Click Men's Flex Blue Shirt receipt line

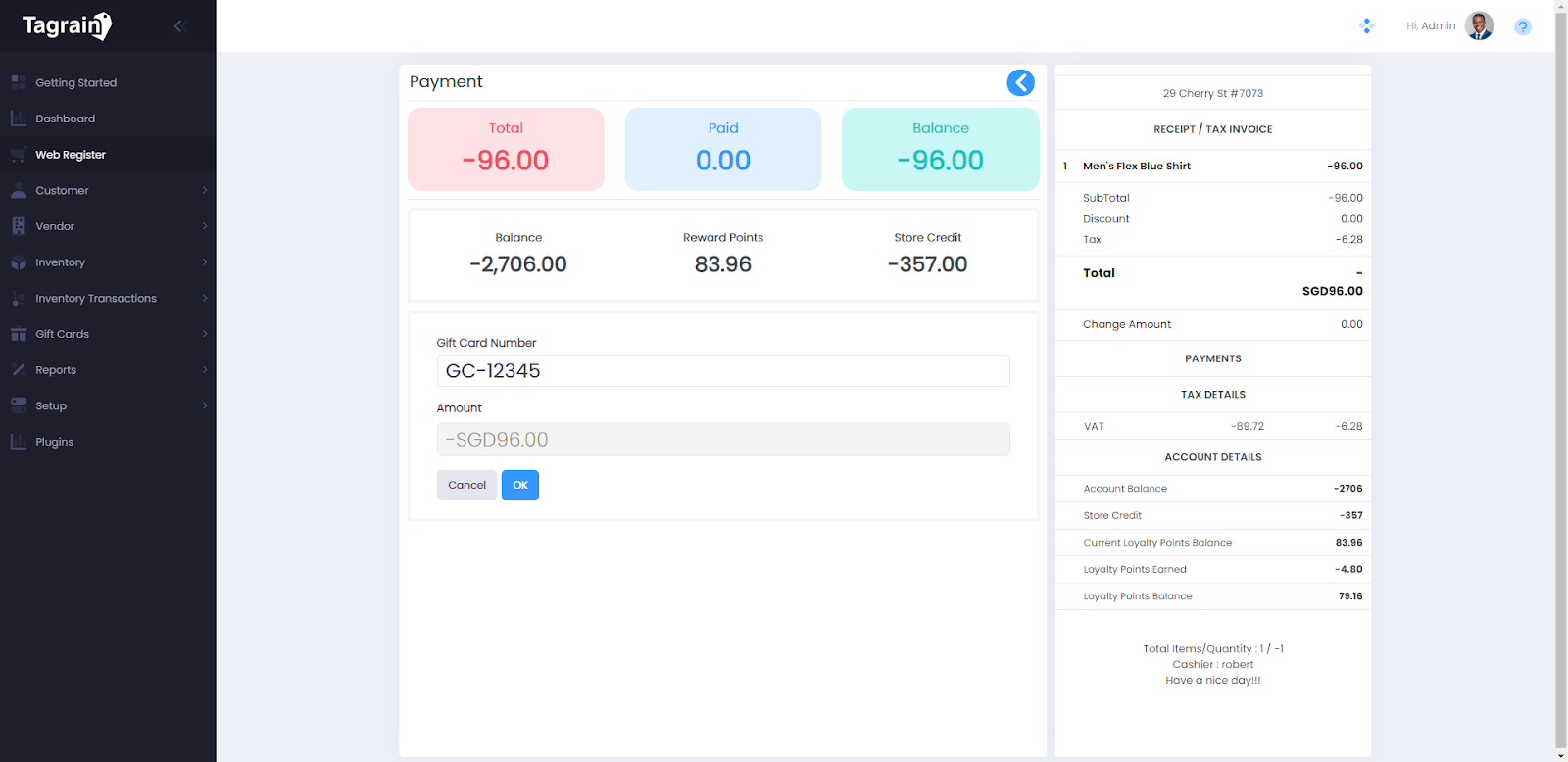coord(1213,167)
